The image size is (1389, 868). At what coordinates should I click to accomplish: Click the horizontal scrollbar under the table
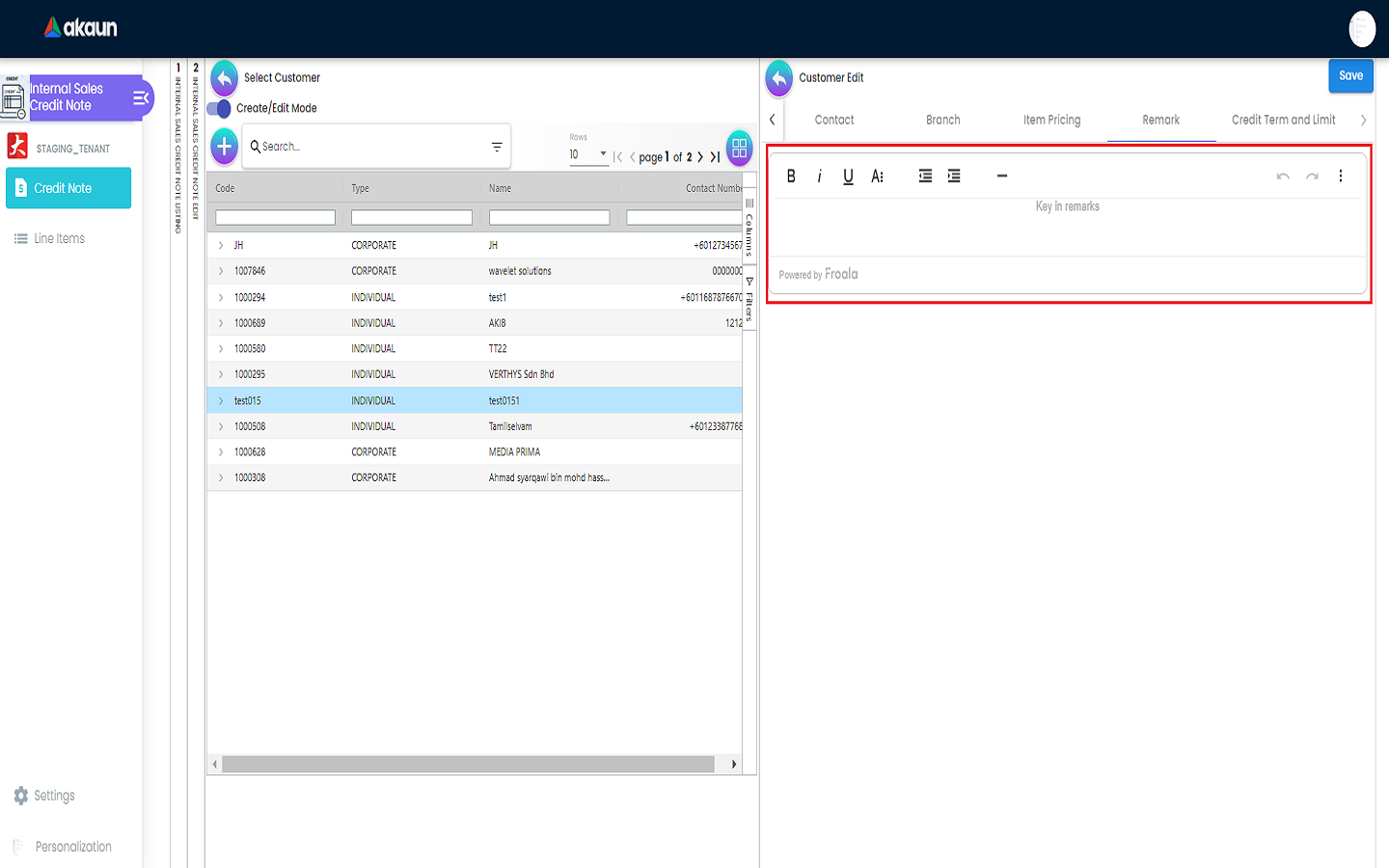tap(468, 764)
